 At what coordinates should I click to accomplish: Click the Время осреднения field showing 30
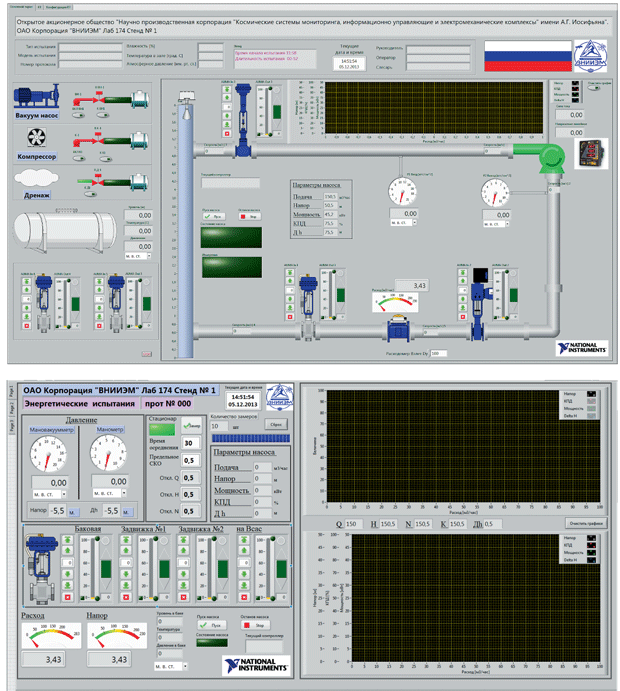point(191,443)
